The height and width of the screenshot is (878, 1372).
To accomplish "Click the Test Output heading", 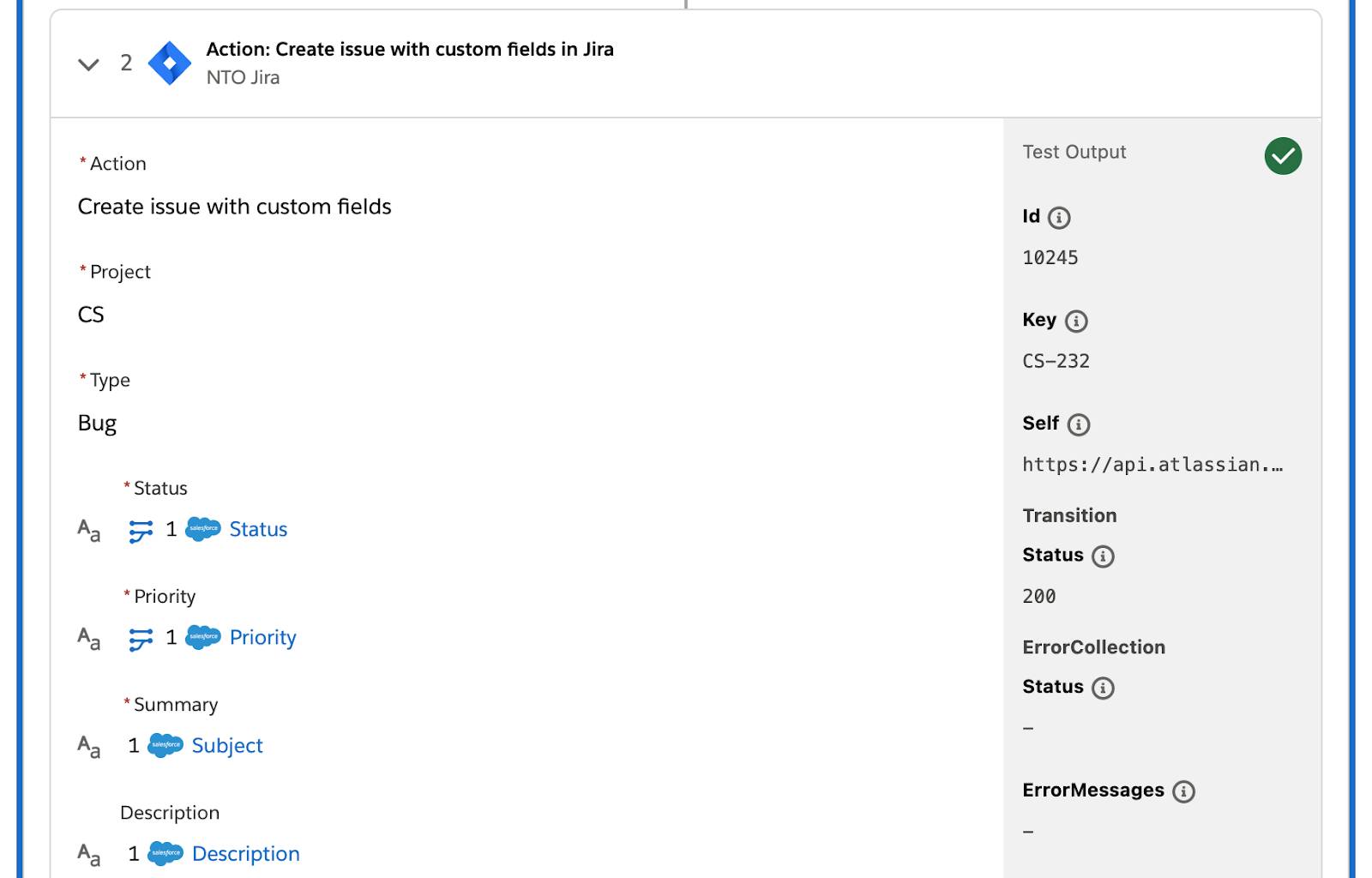I will [x=1074, y=152].
